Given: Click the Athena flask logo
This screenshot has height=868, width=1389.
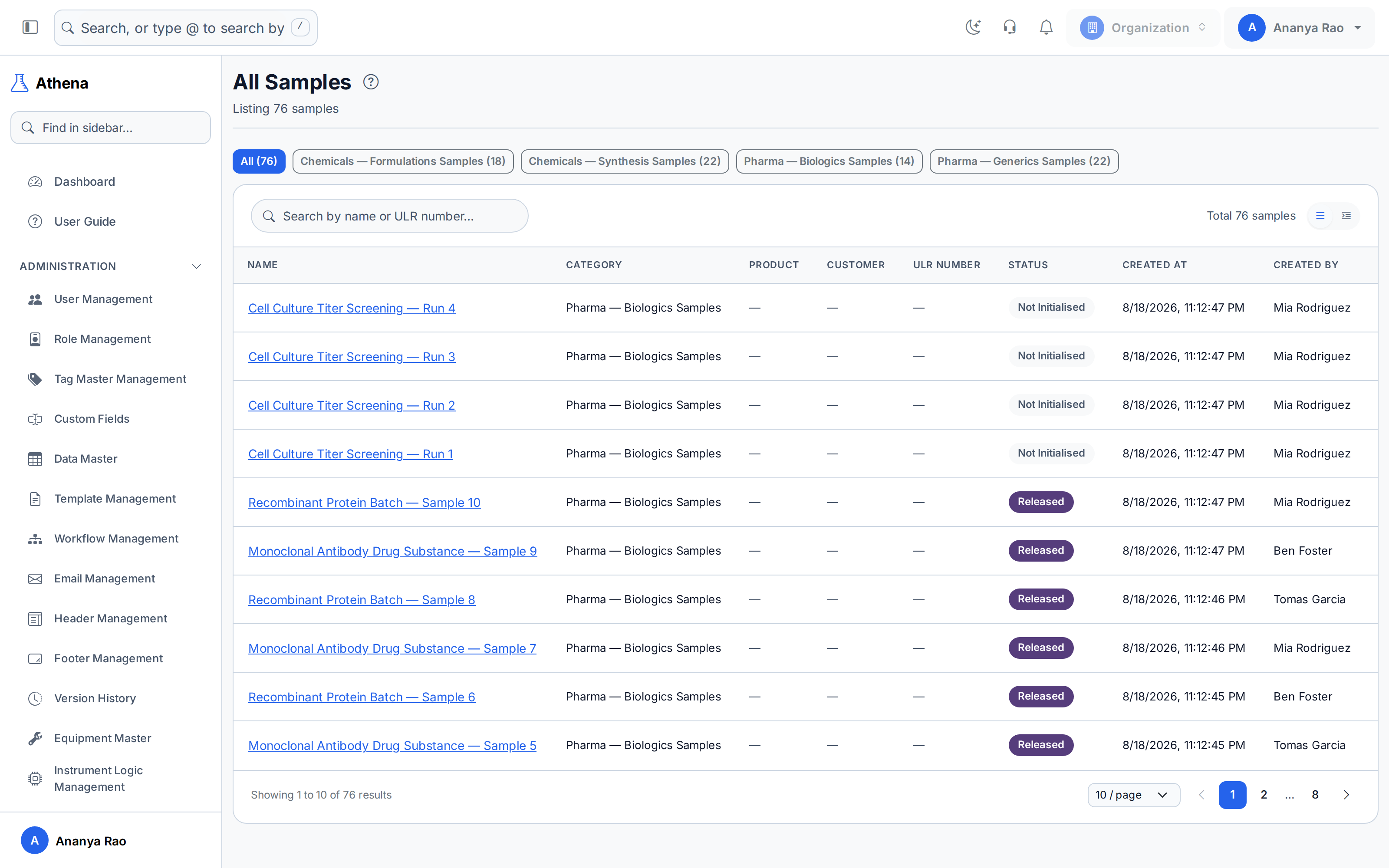Looking at the screenshot, I should 20,82.
